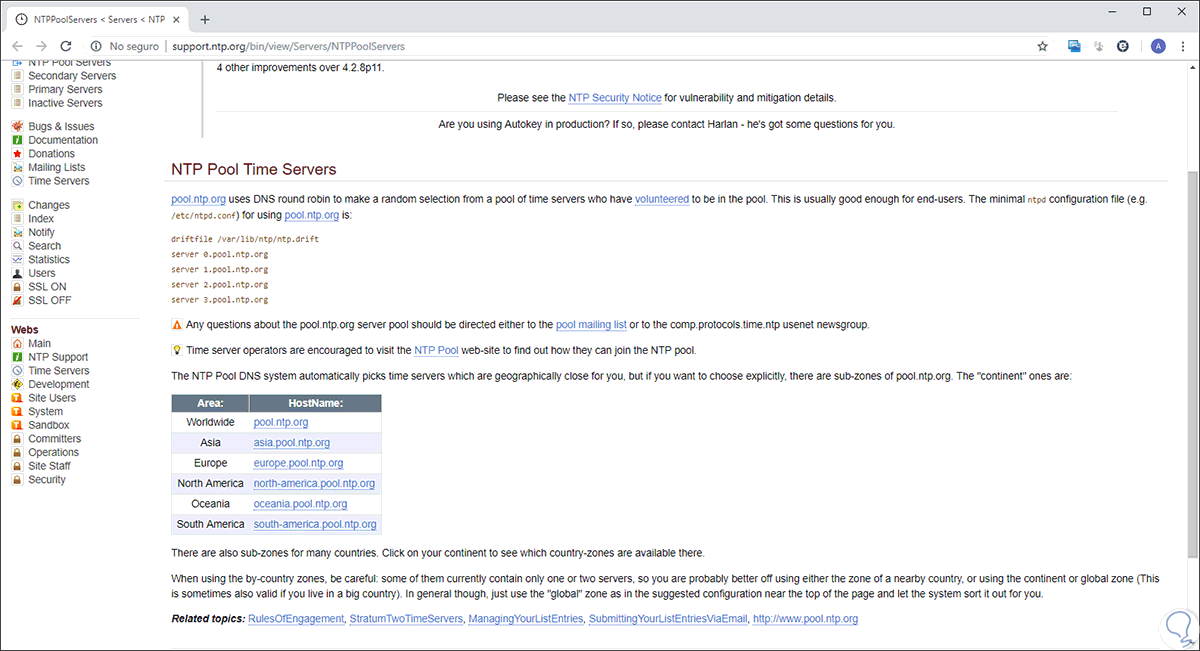Click the 'HostName:' table header

(314, 403)
